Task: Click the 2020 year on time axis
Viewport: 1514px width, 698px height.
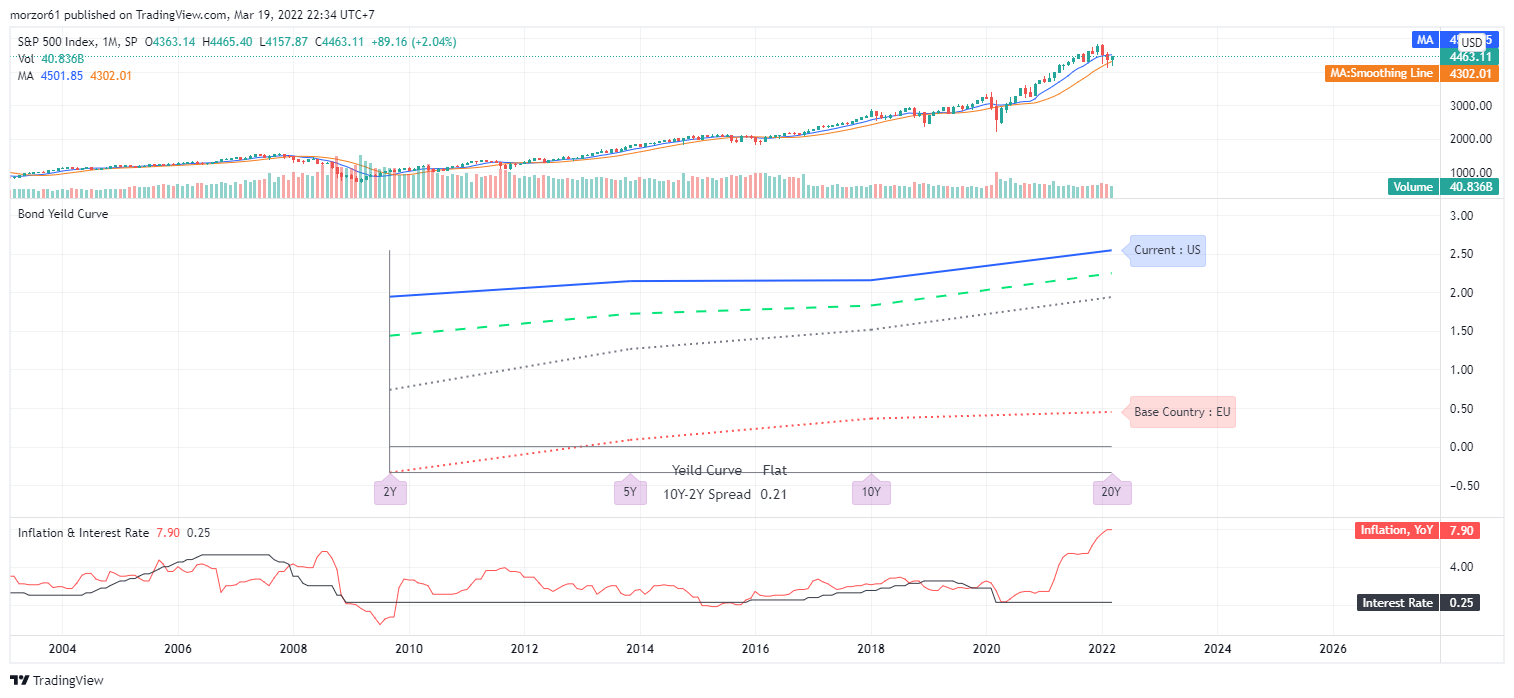Action: click(987, 648)
